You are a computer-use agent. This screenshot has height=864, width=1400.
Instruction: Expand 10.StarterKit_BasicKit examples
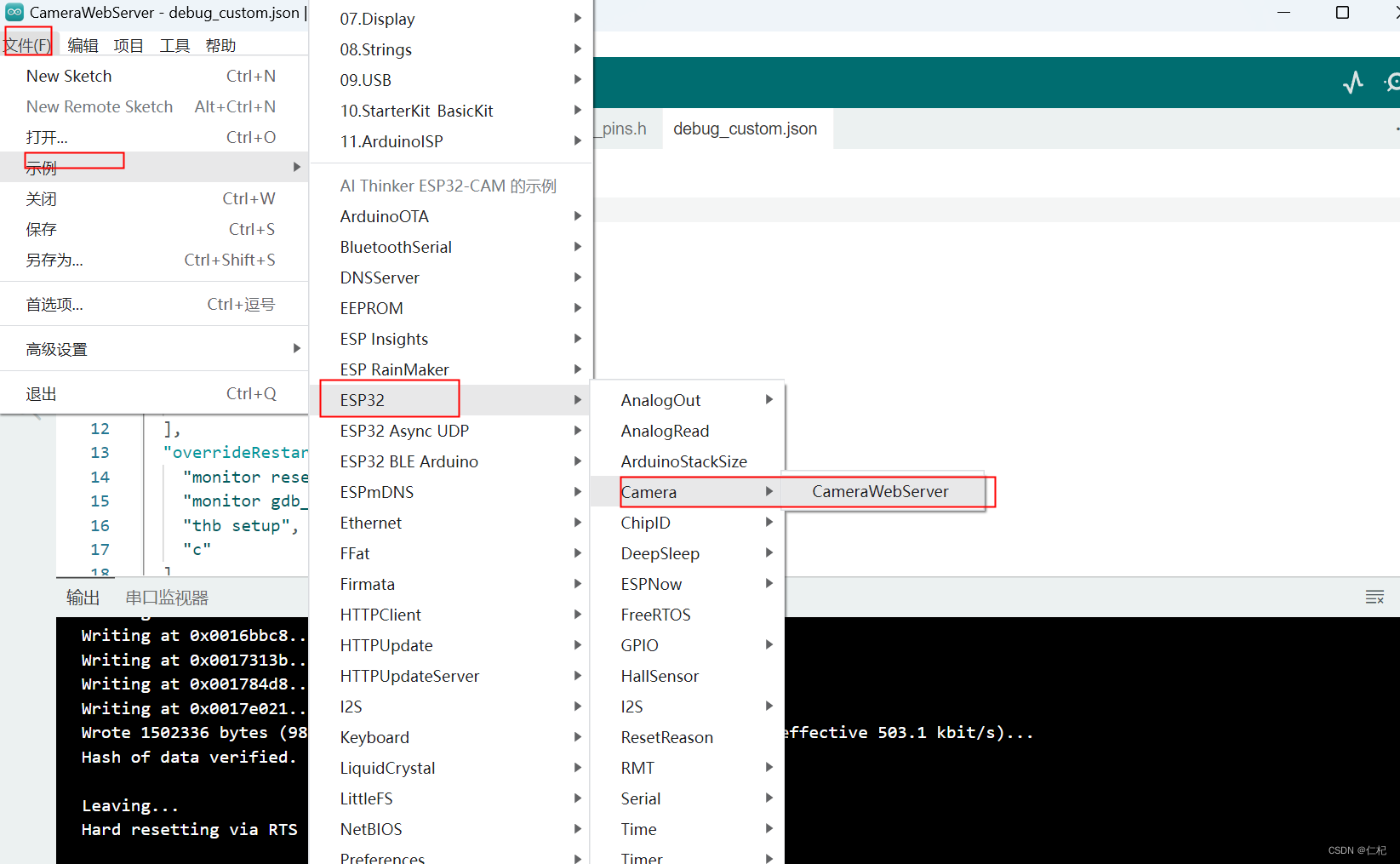tap(451, 111)
